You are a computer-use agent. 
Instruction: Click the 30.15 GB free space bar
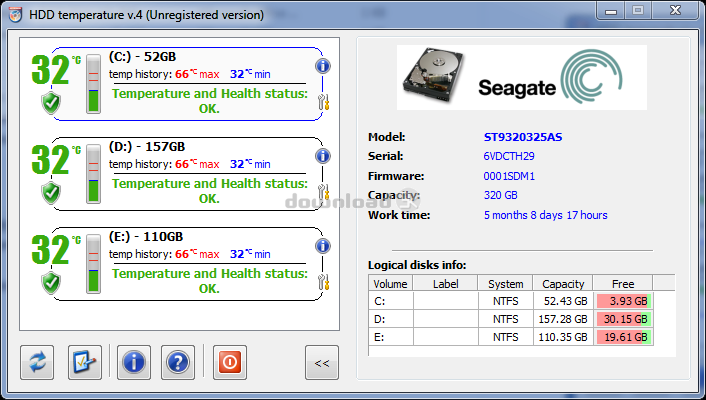point(624,319)
